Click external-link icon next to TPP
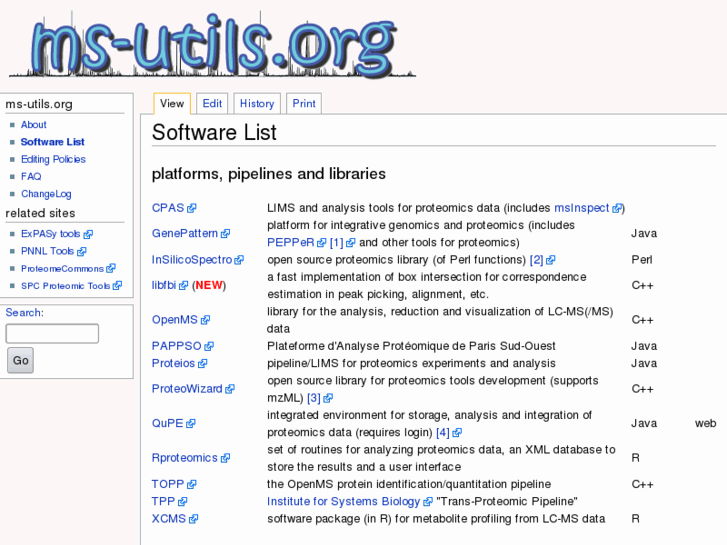Screen dimensions: 727x545 pos(183,502)
